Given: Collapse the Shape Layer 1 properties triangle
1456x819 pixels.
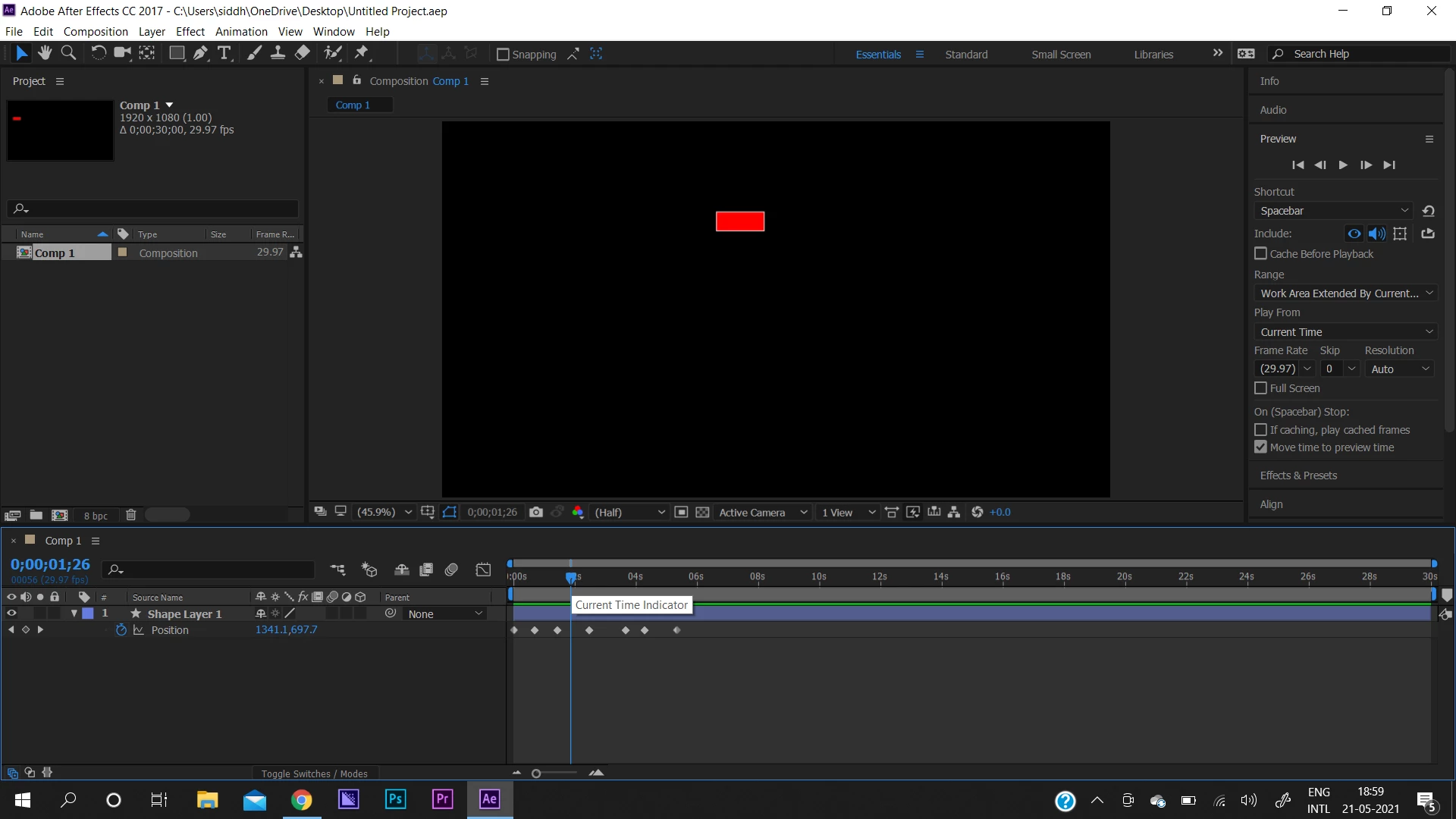Looking at the screenshot, I should point(74,613).
